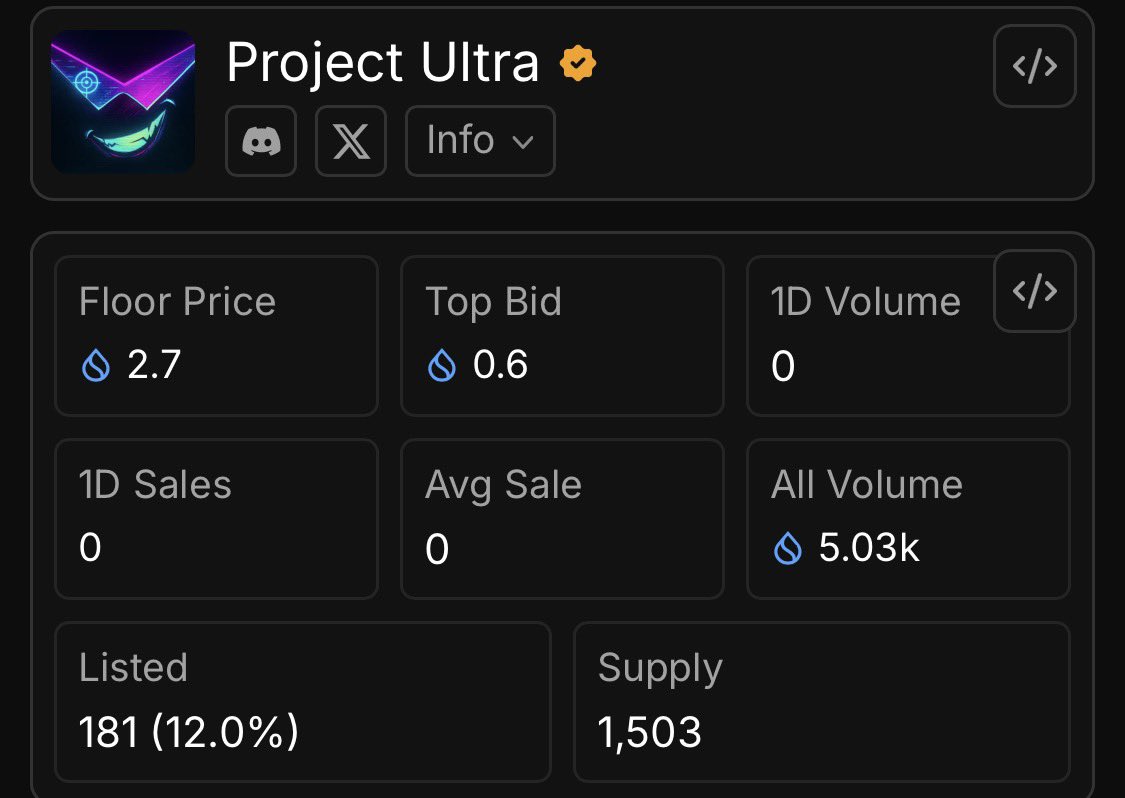This screenshot has width=1125, height=798.
Task: Select the Top Bid stat card
Action: pyautogui.click(x=562, y=336)
